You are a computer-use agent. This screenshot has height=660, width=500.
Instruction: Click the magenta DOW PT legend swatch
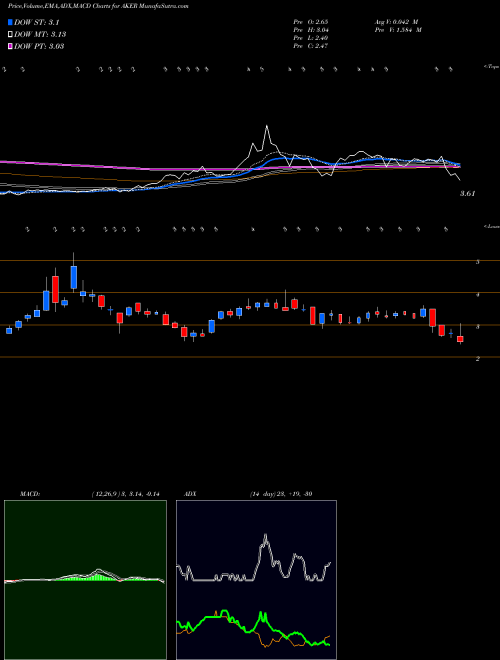pos(10,46)
